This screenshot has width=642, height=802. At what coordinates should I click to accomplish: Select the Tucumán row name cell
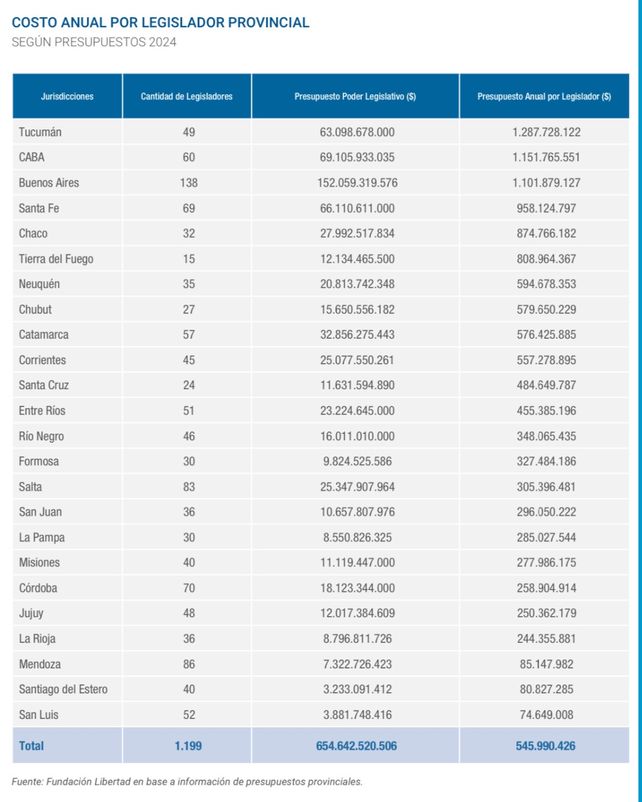pos(42,132)
